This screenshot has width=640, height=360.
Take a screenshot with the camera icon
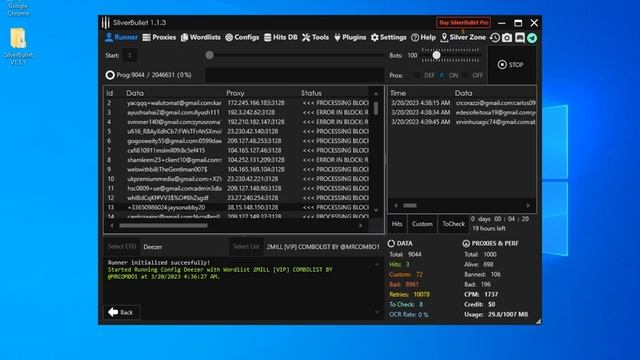click(507, 38)
